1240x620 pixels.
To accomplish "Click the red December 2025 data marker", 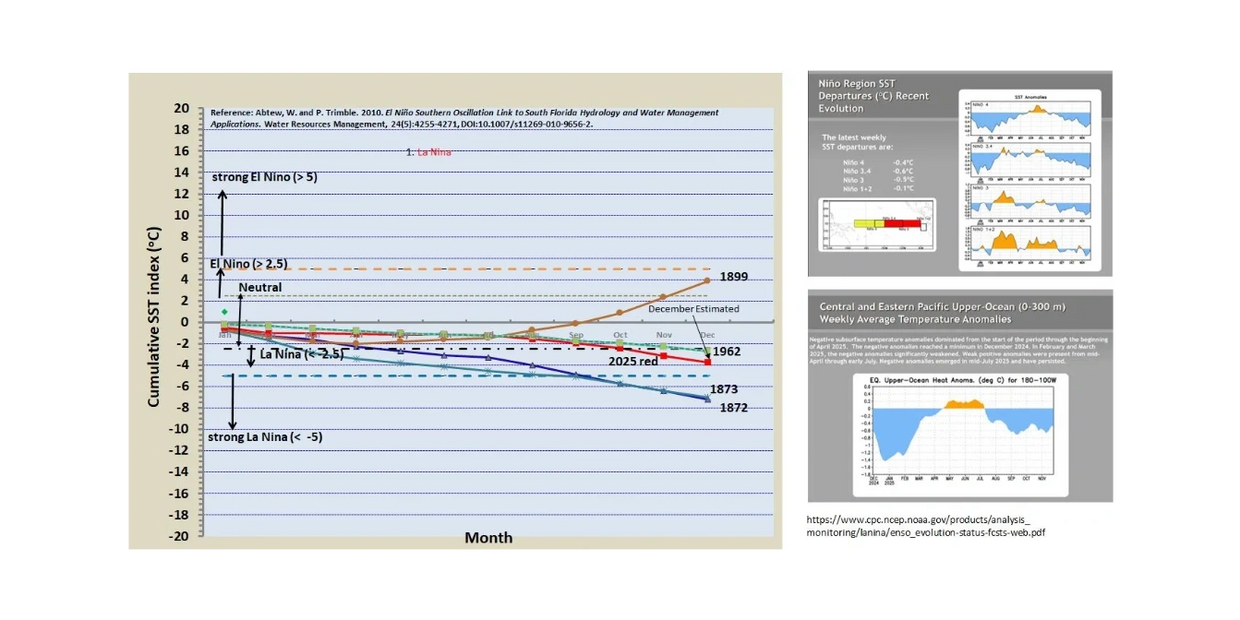I will tap(708, 362).
